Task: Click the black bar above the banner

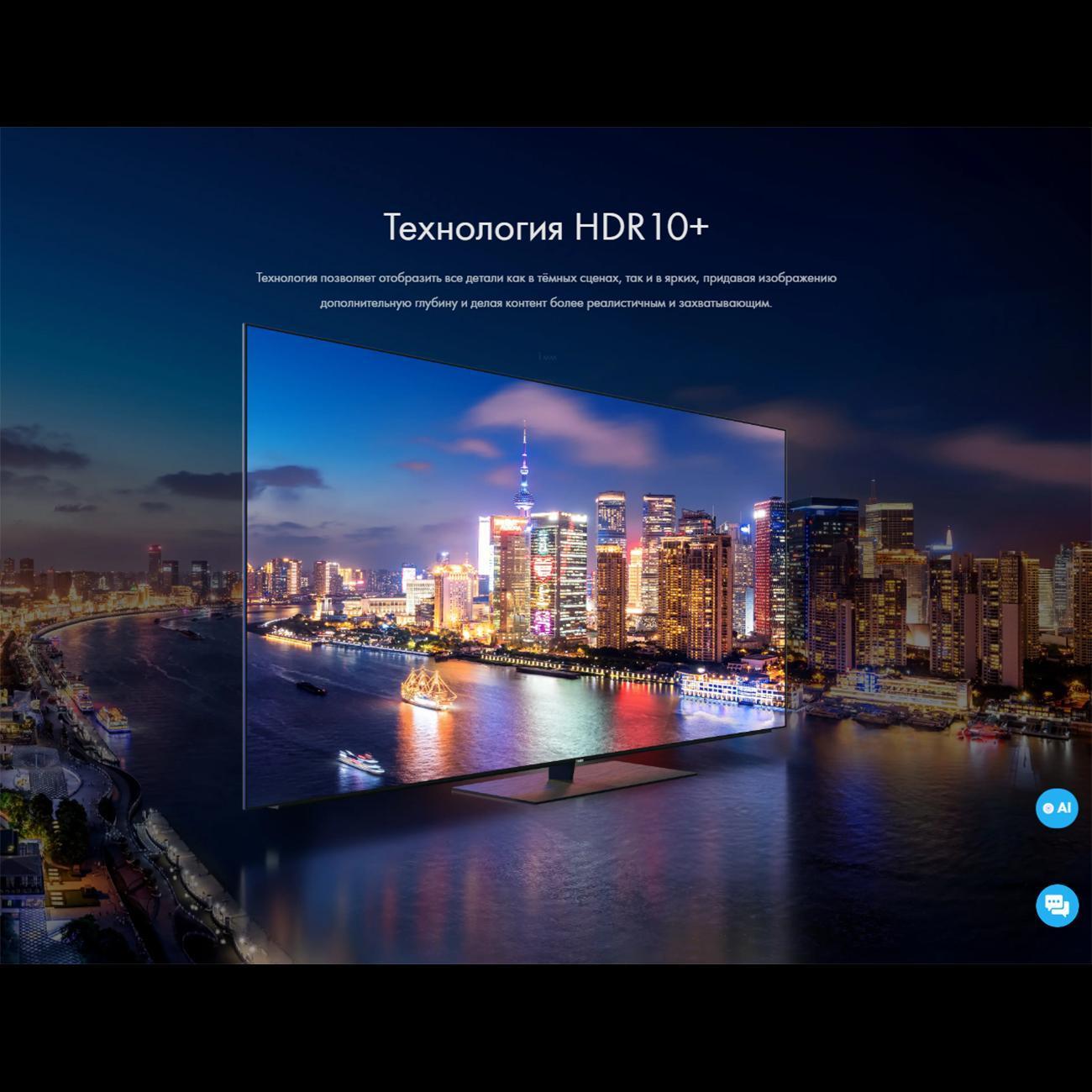Action: click(546, 63)
